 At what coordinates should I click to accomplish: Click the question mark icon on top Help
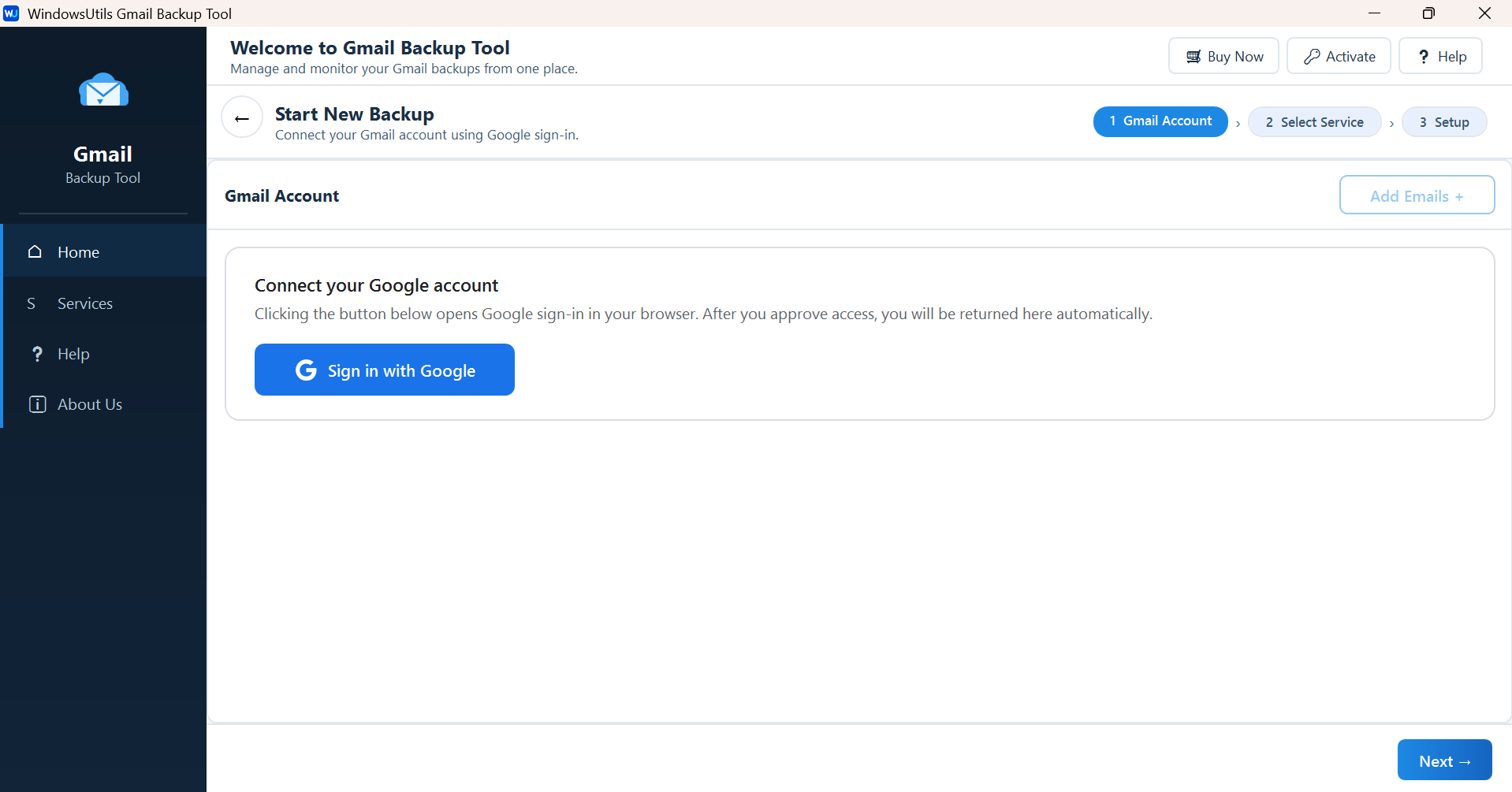coord(1424,57)
